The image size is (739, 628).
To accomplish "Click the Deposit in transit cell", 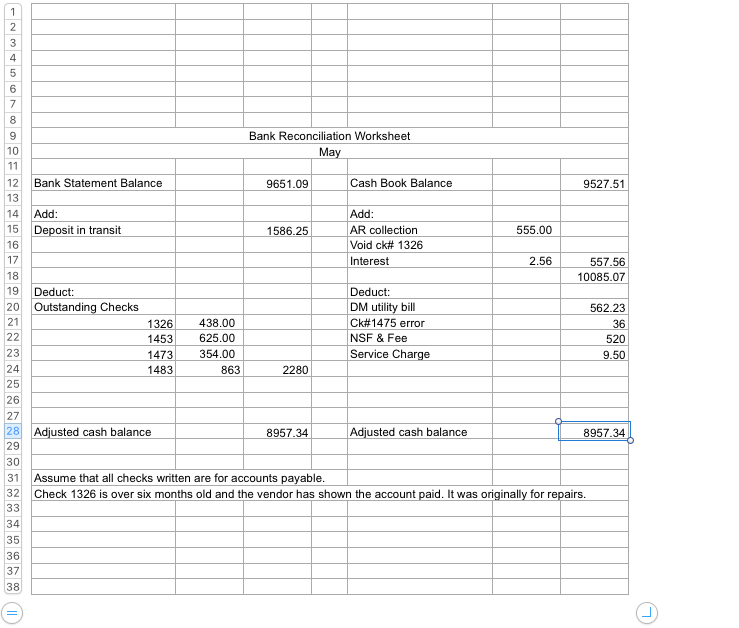I will point(103,229).
